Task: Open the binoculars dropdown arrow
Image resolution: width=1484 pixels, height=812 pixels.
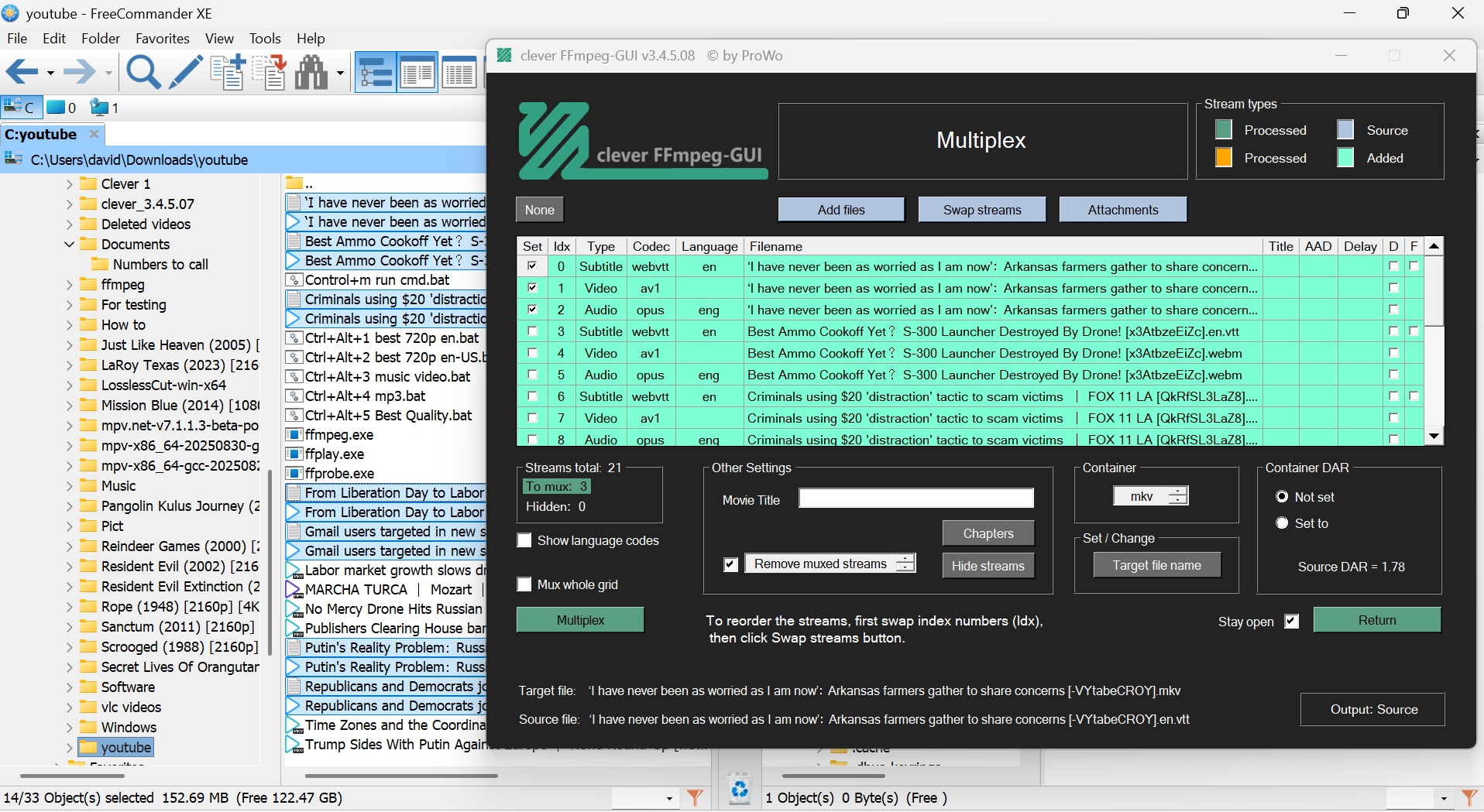Action: (x=340, y=74)
